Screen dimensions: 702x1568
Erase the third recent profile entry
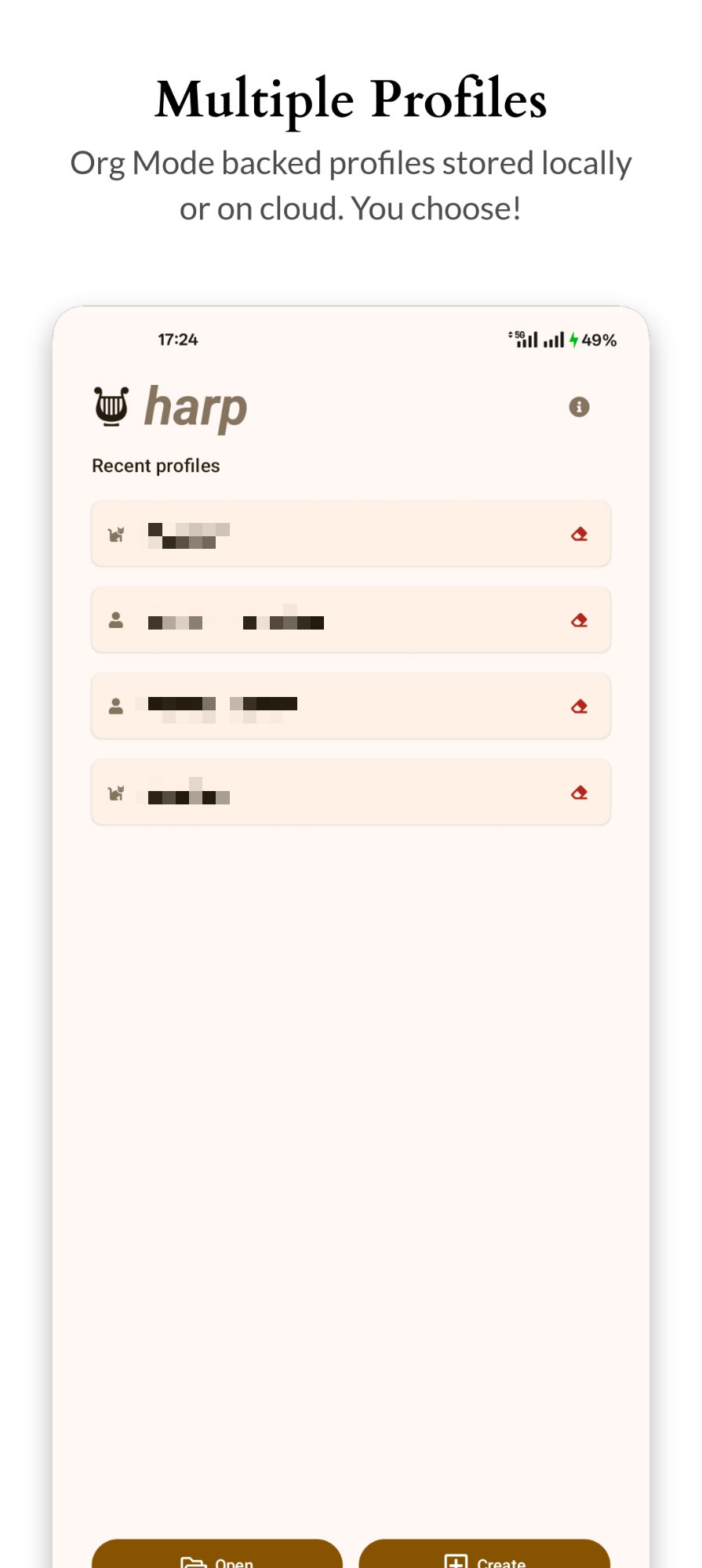point(579,706)
